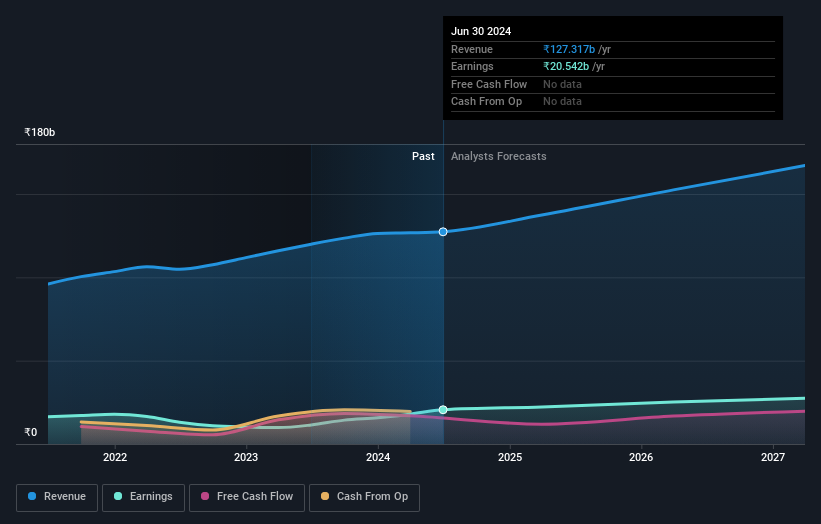Click the Analysts Forecasts label

498,157
